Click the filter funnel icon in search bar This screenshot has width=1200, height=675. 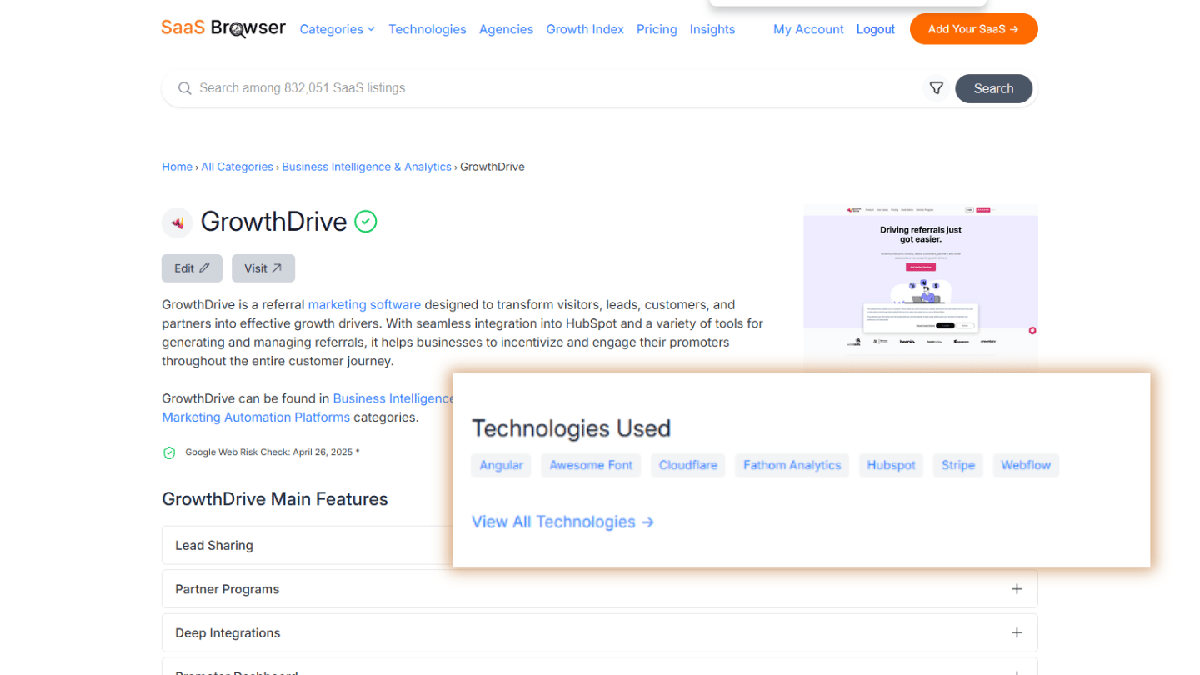(x=936, y=88)
